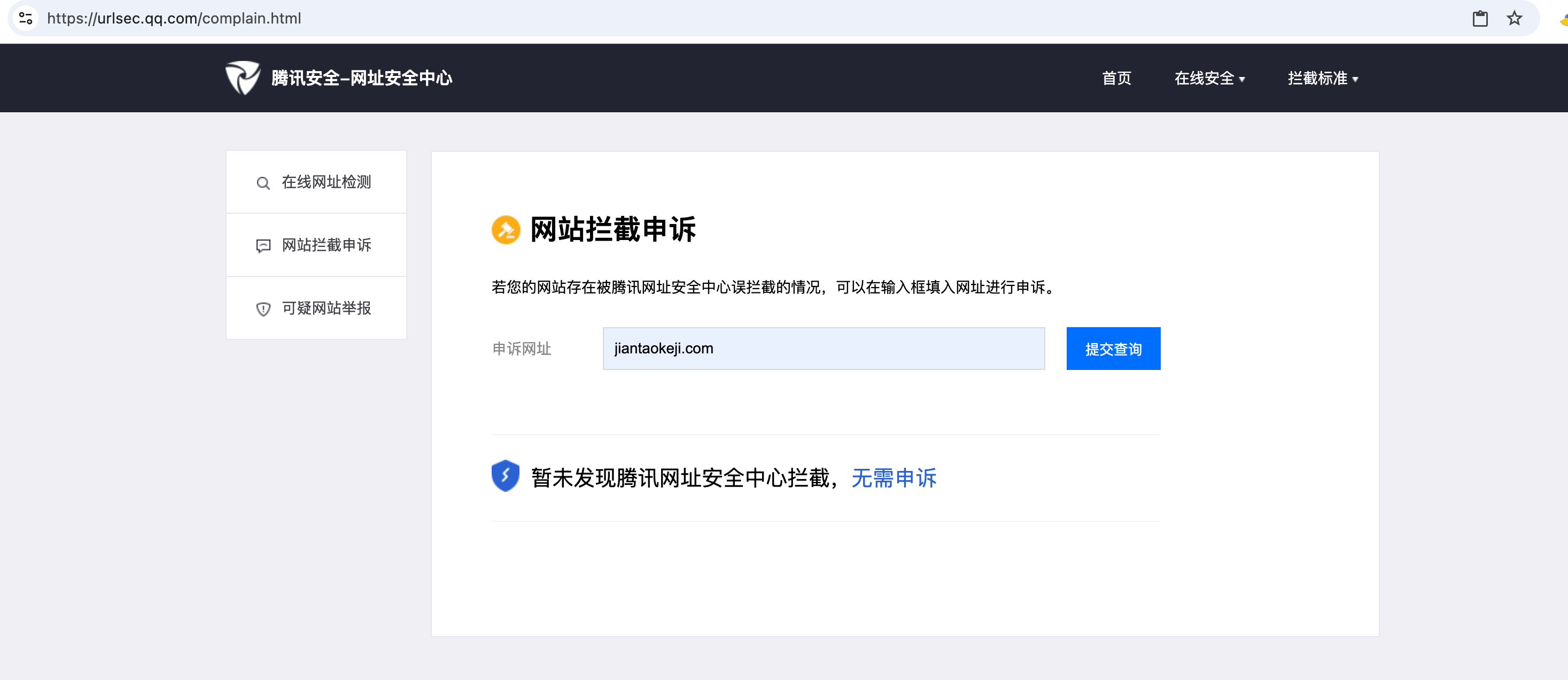This screenshot has width=1568, height=680.
Task: Click the blue shield result icon
Action: 505,475
